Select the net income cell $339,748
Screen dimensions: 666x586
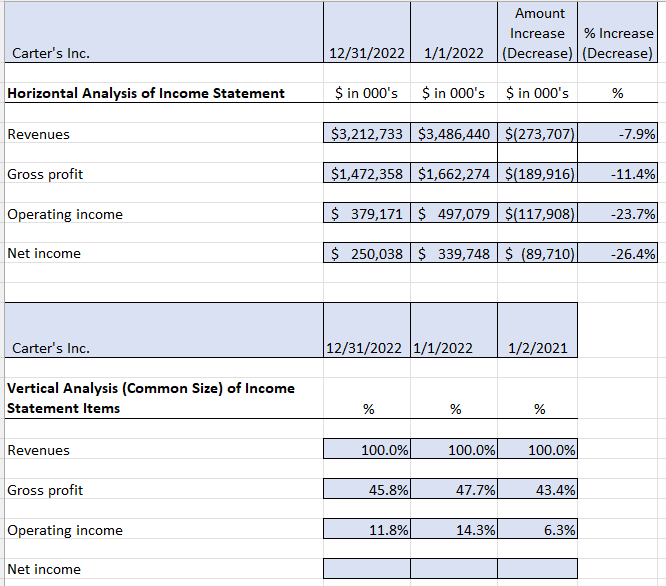click(x=454, y=253)
